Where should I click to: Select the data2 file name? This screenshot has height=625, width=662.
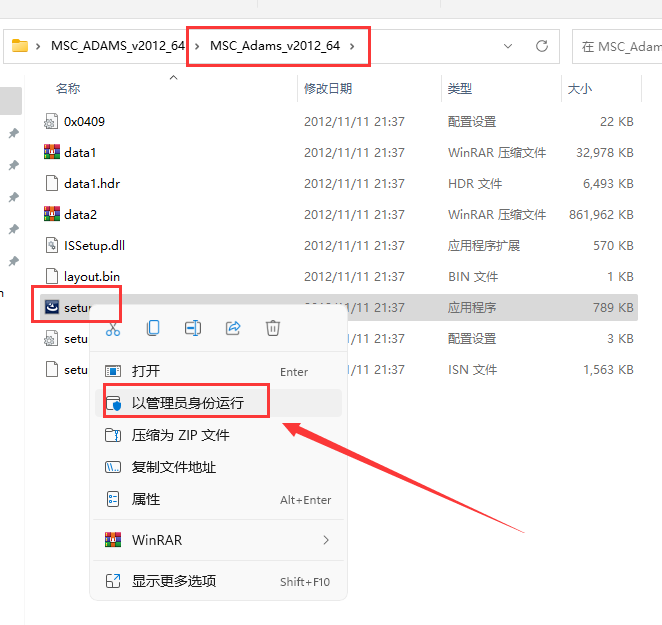coord(80,215)
